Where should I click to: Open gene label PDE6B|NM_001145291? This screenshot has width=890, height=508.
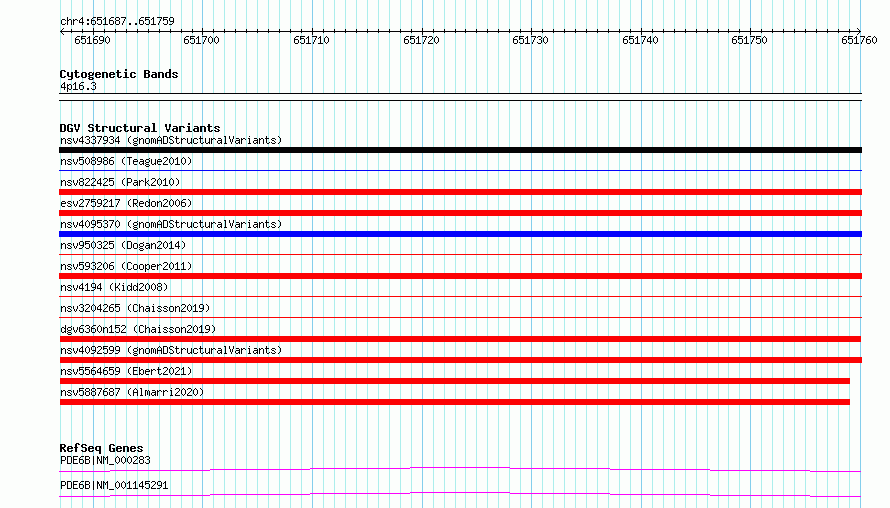114,485
